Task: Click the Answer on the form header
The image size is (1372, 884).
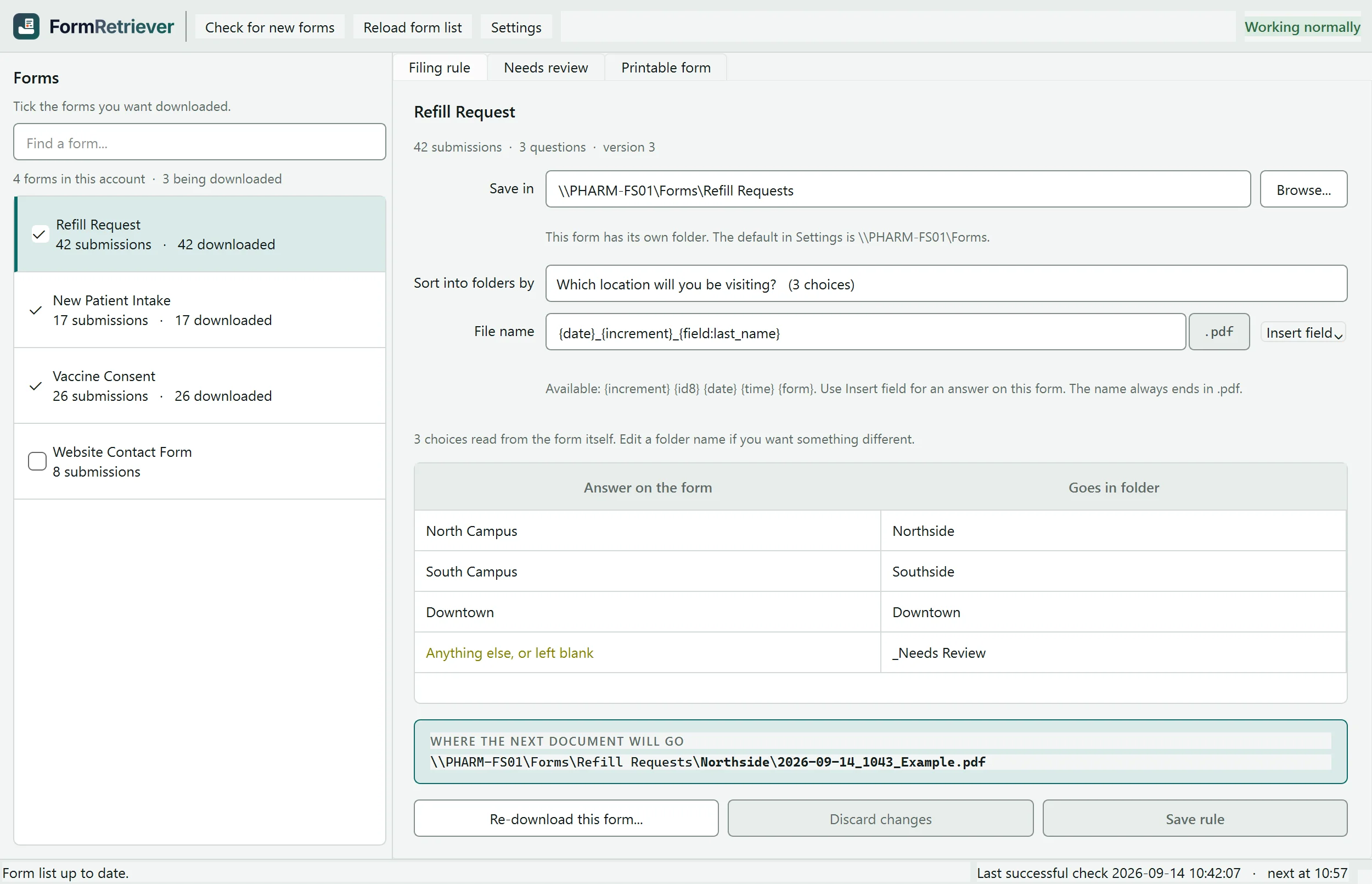Action: pos(648,488)
